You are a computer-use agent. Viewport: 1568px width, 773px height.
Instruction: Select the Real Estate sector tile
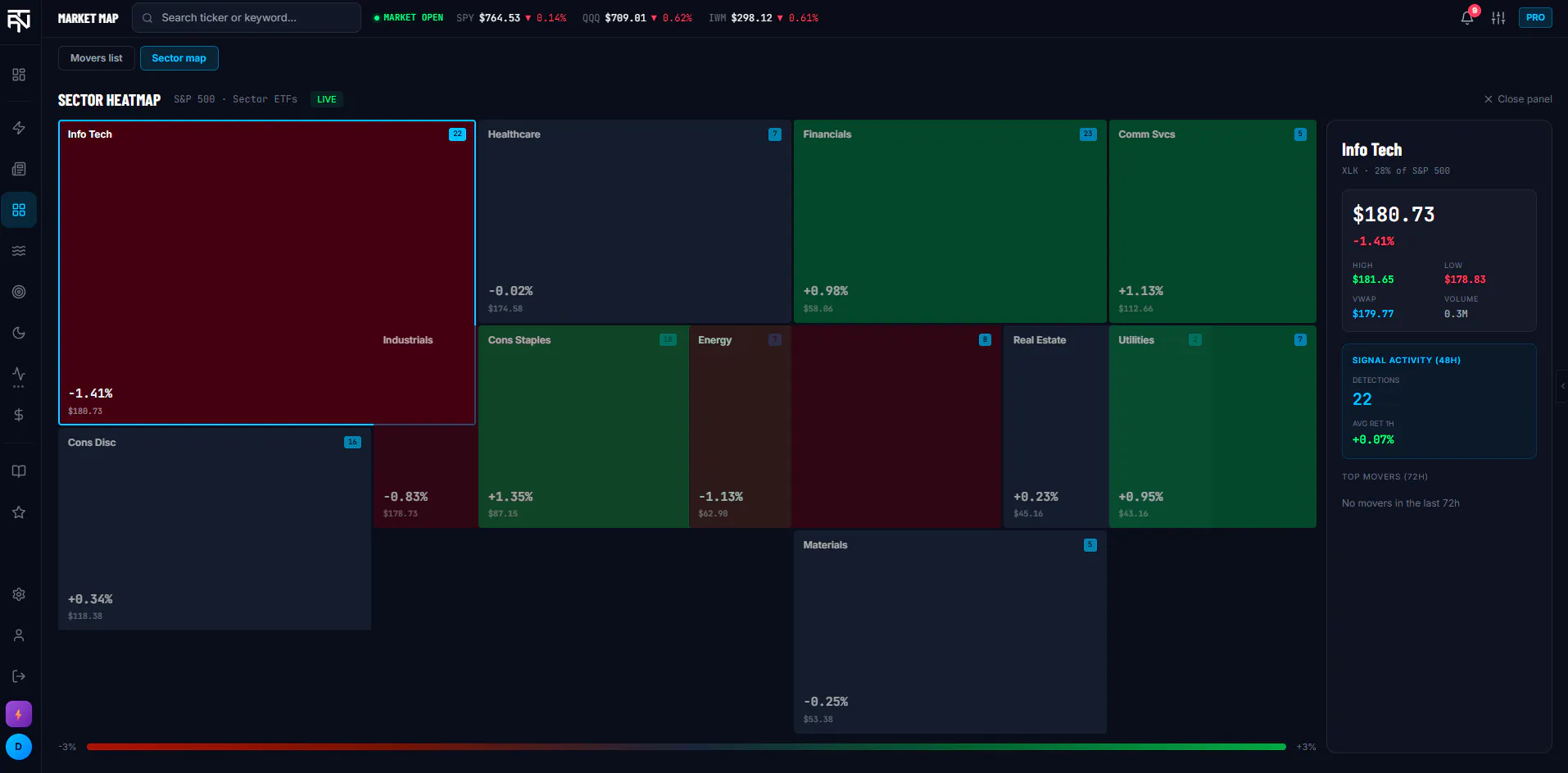click(1055, 426)
